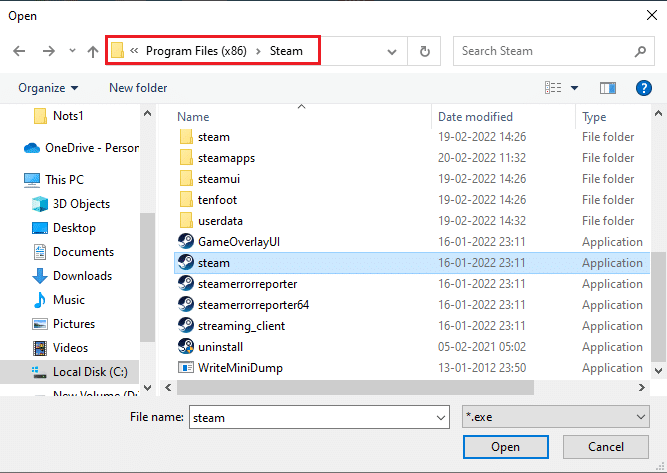This screenshot has width=667, height=473.
Task: Toggle the preview pane
Action: (x=608, y=88)
